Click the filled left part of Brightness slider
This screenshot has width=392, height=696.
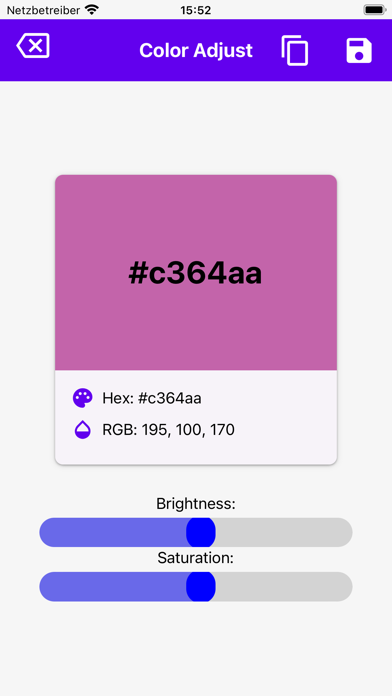[113, 532]
